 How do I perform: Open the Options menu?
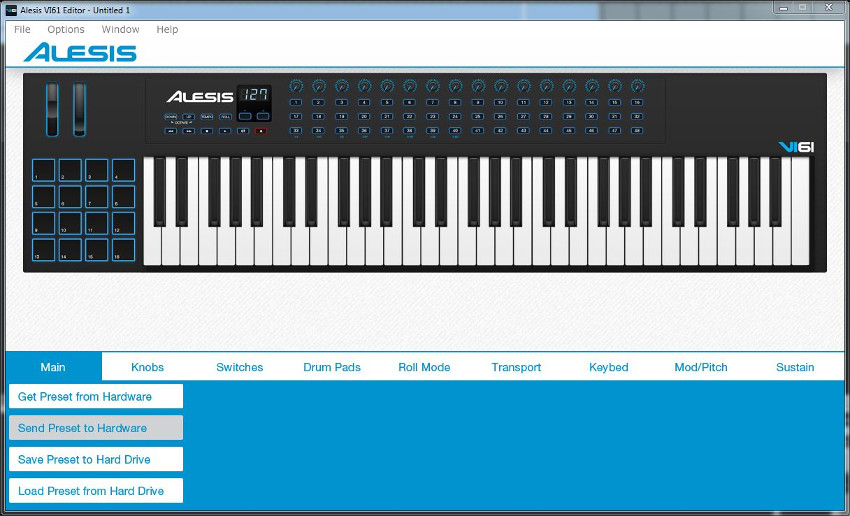coord(66,29)
